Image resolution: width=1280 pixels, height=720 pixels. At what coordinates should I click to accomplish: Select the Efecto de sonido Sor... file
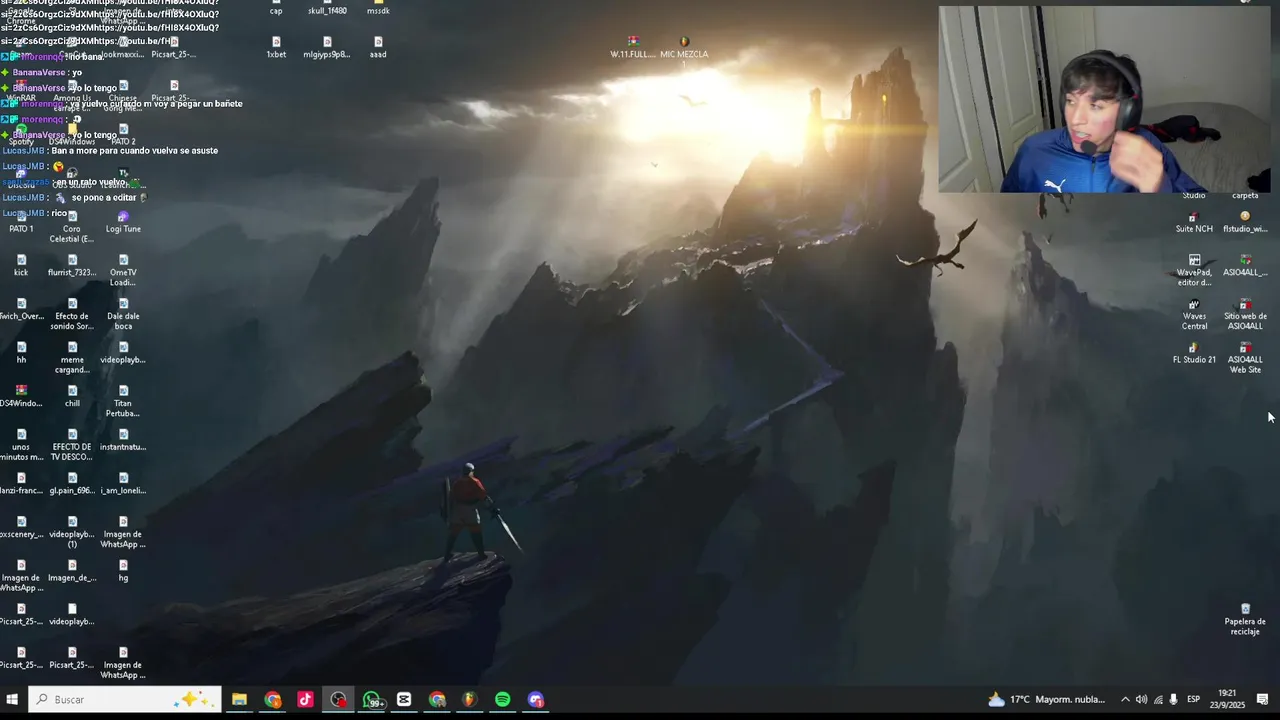point(72,314)
